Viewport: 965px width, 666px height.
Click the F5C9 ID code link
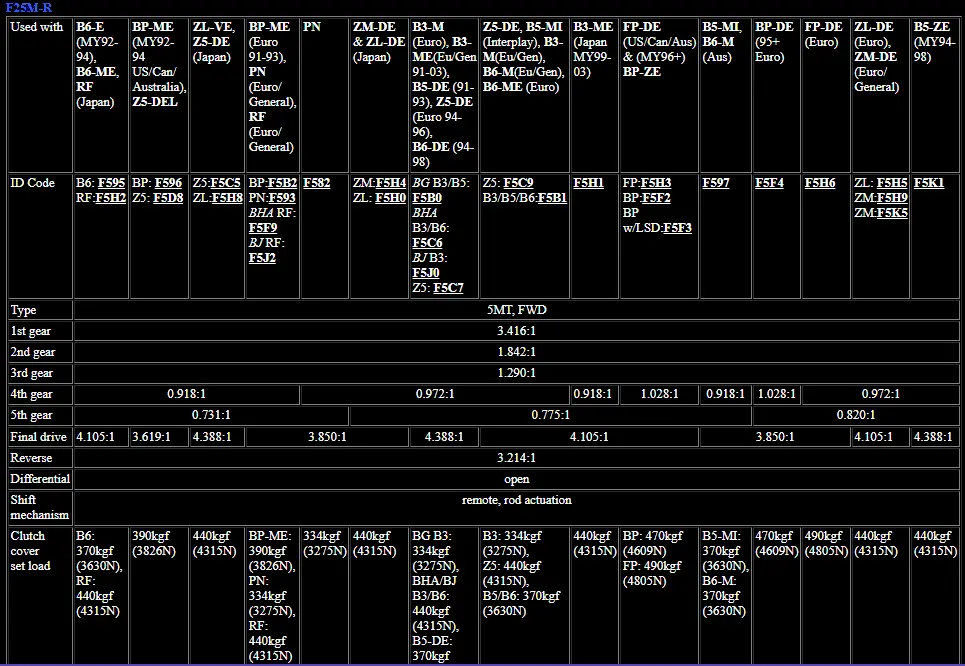pos(518,183)
